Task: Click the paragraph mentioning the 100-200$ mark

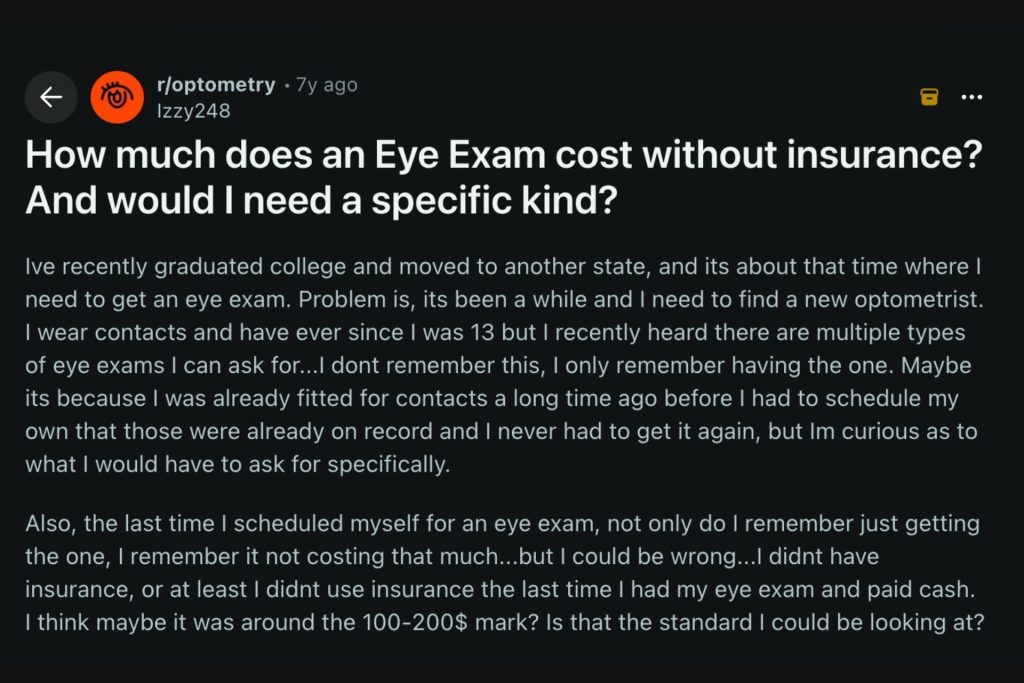Action: [500, 622]
